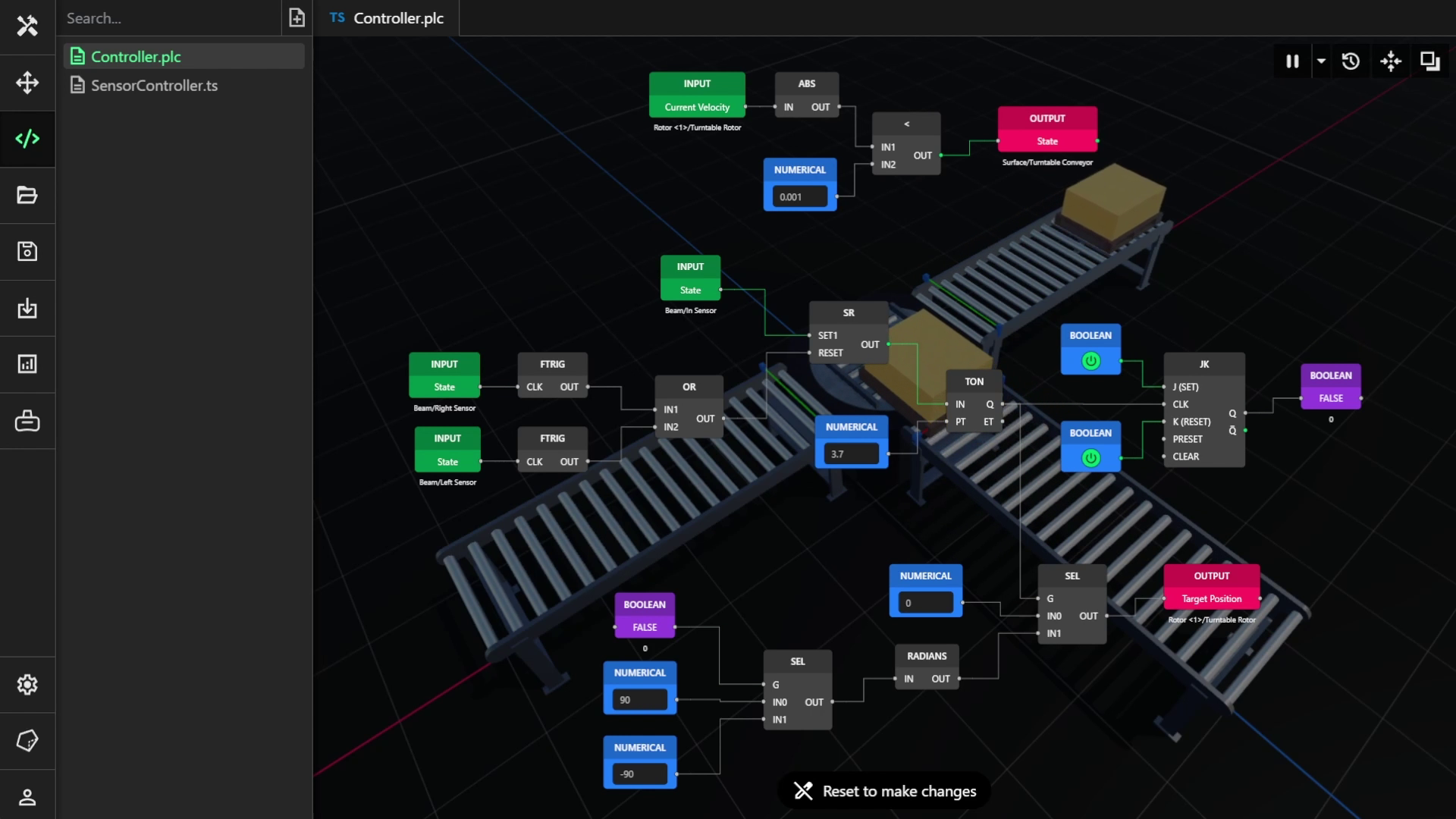This screenshot has width=1456, height=819.
Task: Open the toolbox/catalog icon in sidebar
Action: 27,420
